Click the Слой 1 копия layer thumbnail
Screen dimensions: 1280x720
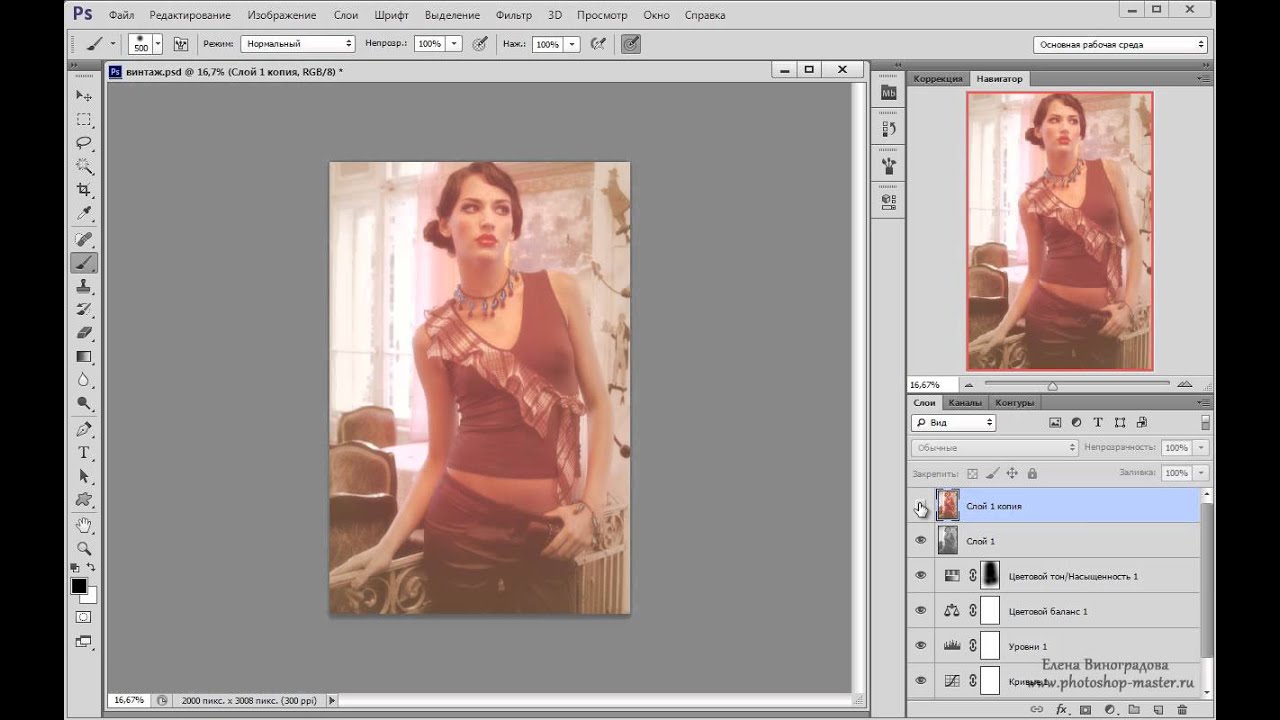pos(948,506)
